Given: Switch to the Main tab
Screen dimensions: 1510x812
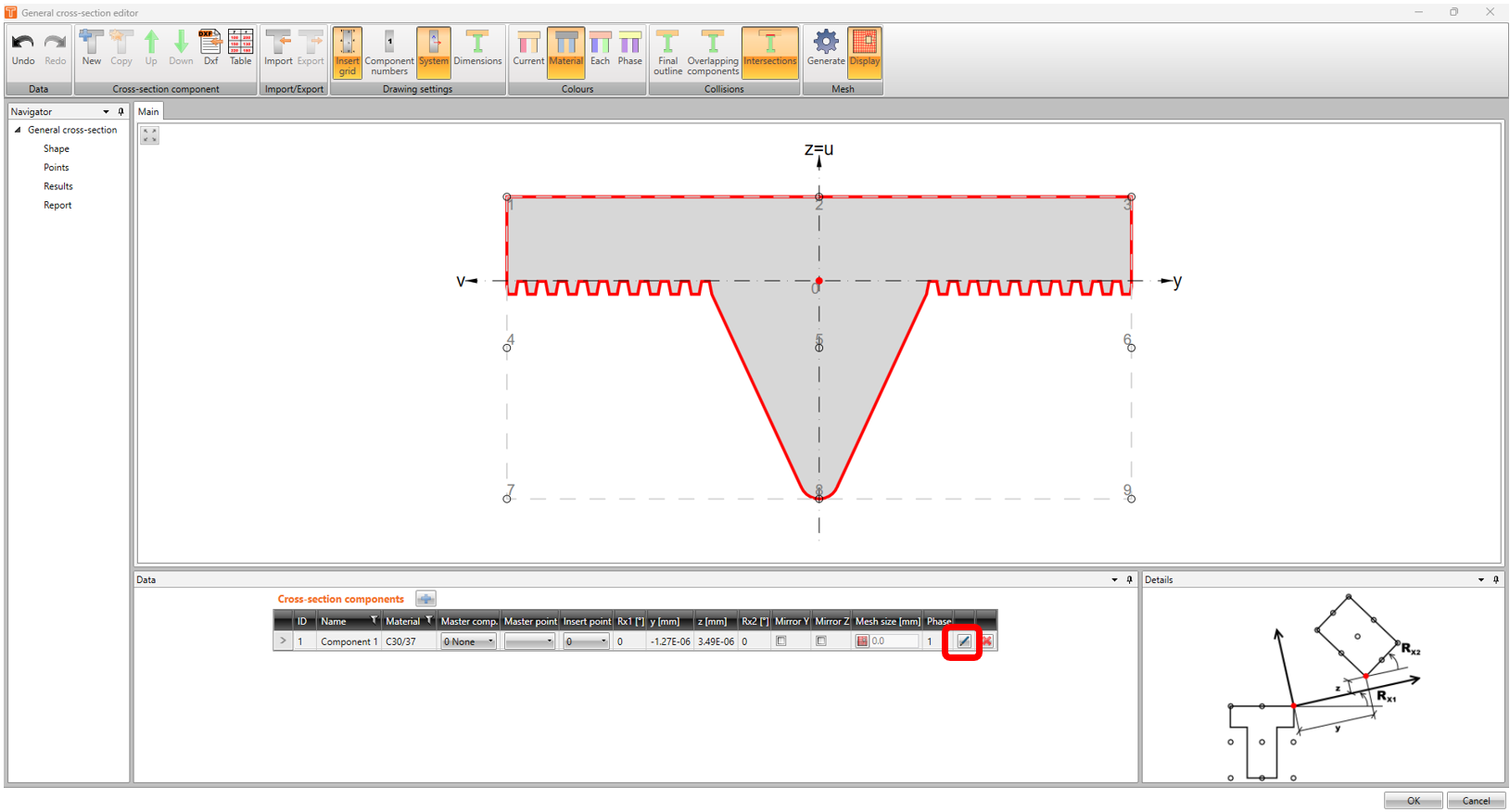Looking at the screenshot, I should coord(148,111).
